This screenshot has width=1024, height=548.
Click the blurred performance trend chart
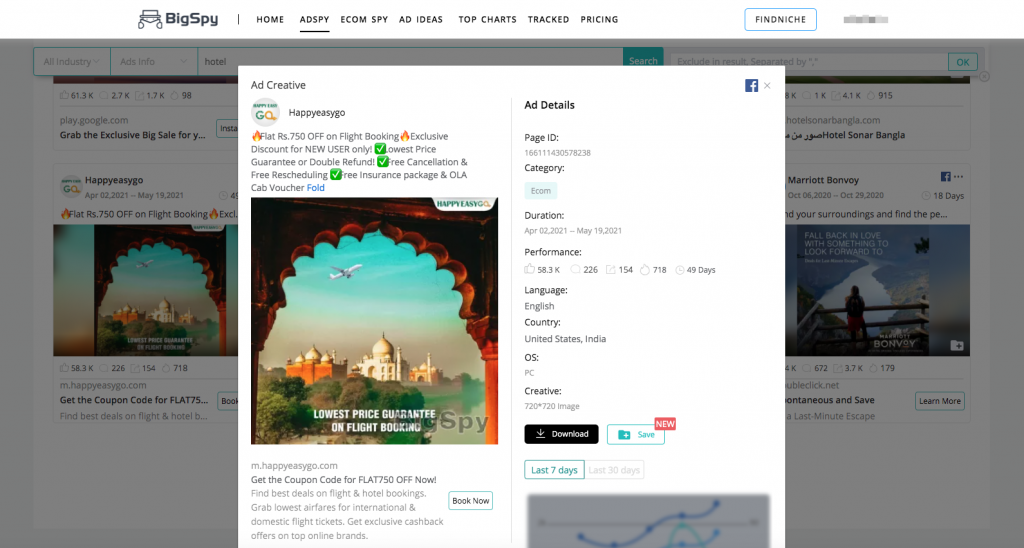point(648,521)
